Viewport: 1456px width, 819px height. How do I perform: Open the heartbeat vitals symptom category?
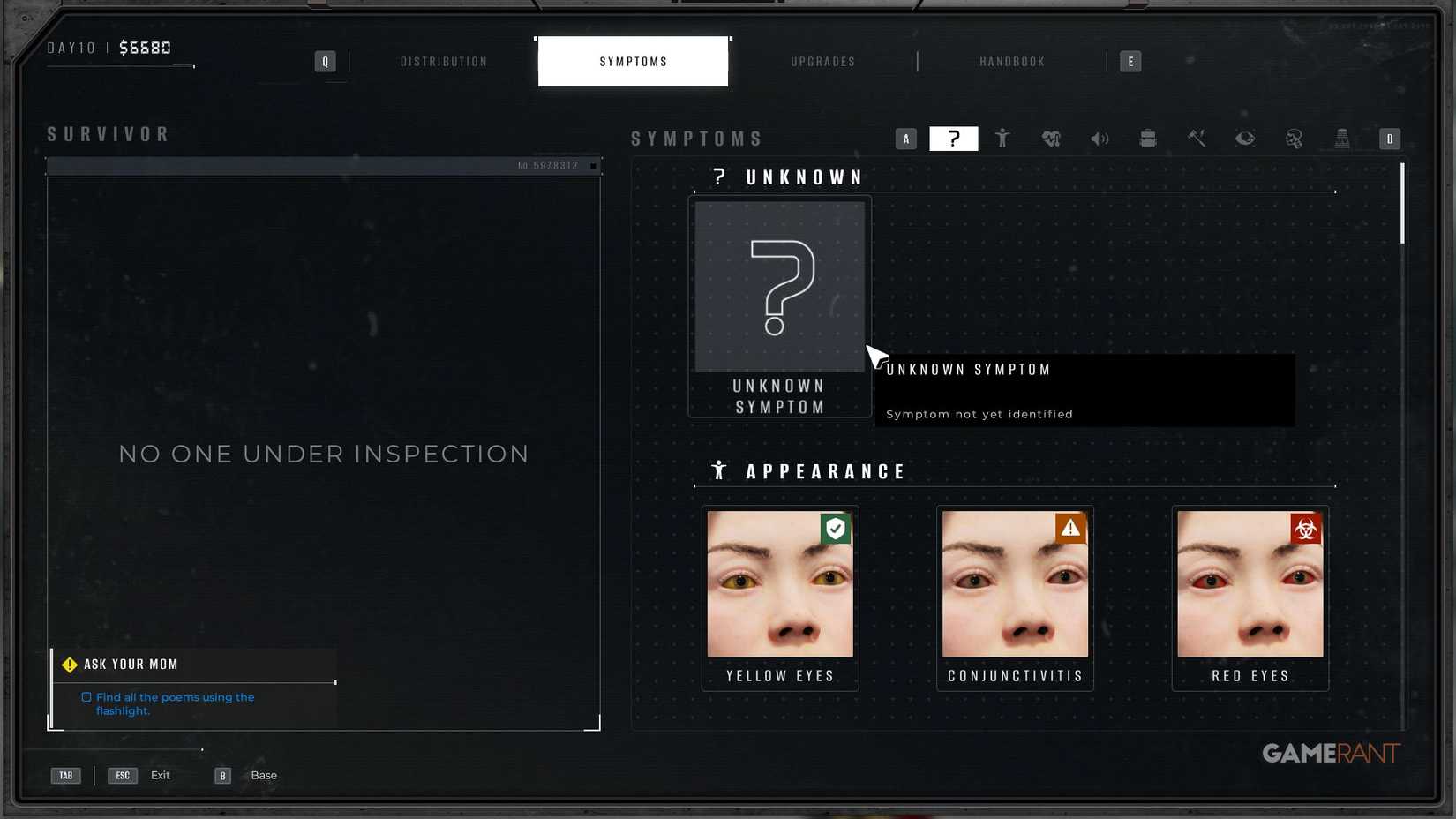[x=1051, y=139]
